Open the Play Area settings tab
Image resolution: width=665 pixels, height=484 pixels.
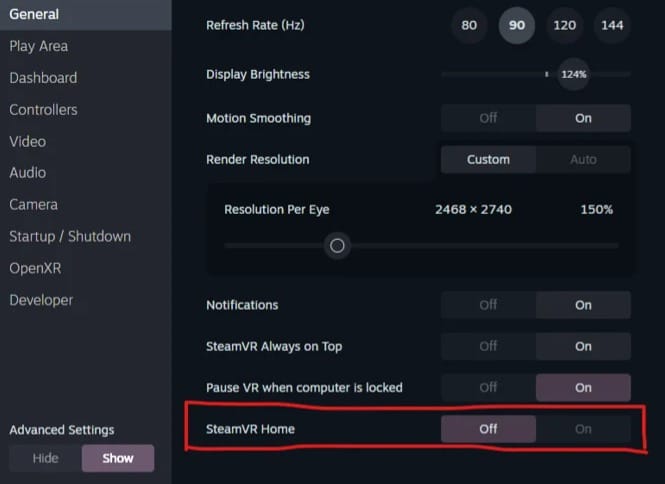pyautogui.click(x=39, y=46)
